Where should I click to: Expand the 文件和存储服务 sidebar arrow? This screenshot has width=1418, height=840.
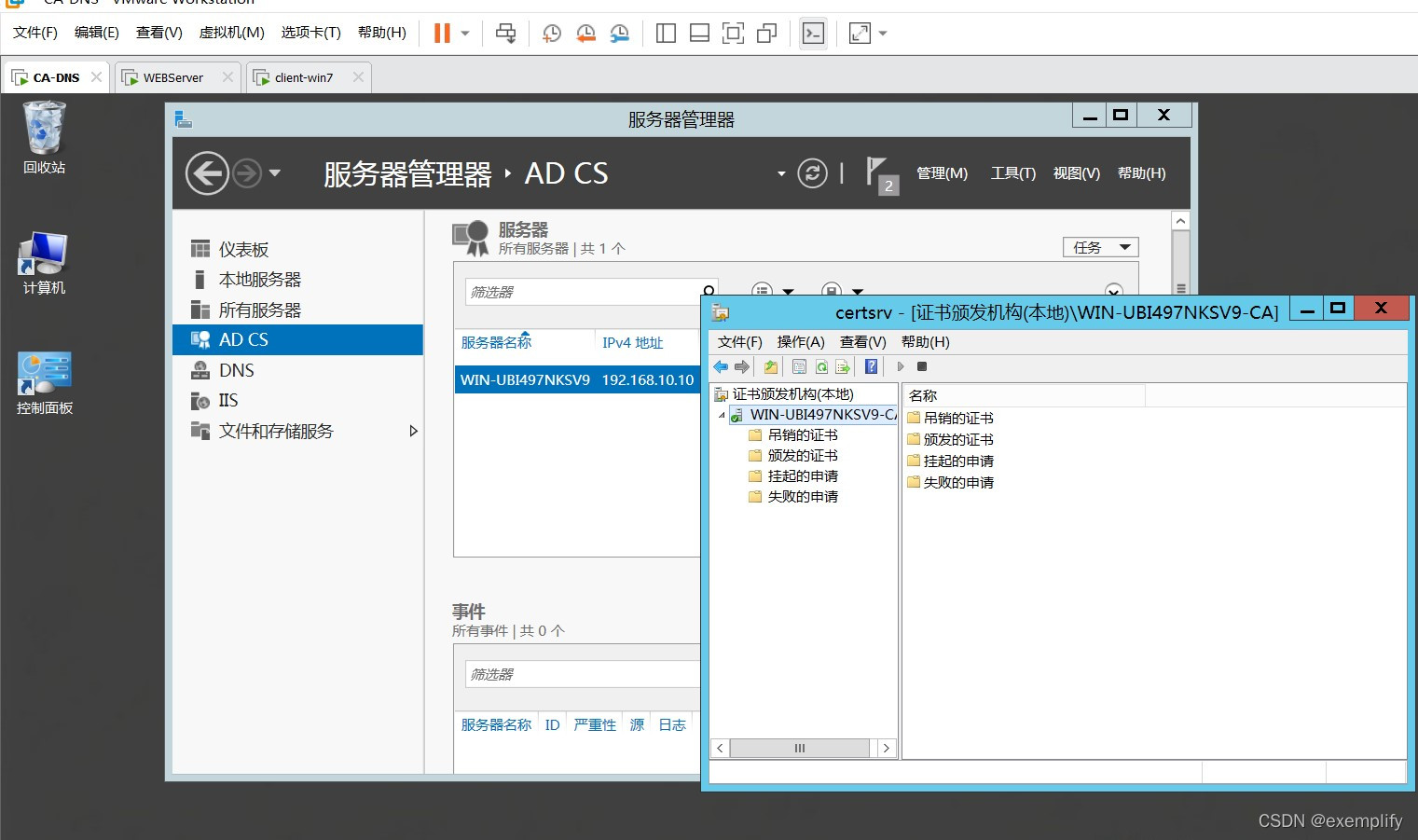pos(413,431)
